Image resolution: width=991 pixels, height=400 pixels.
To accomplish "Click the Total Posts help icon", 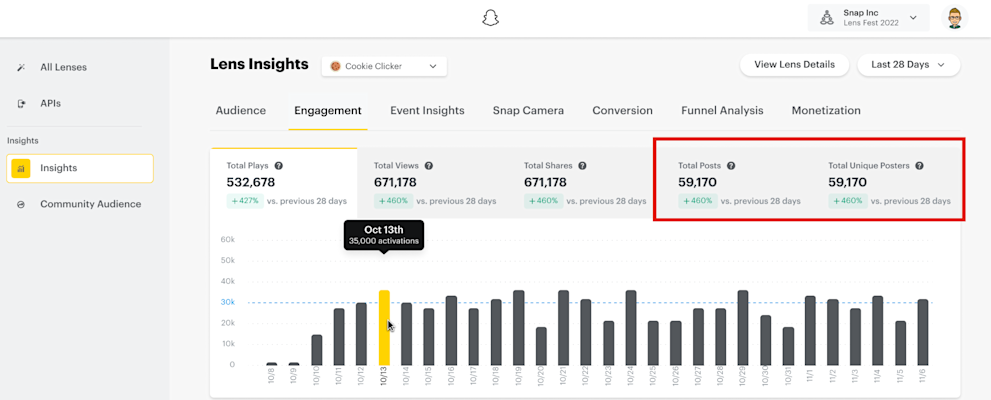I will coord(731,166).
